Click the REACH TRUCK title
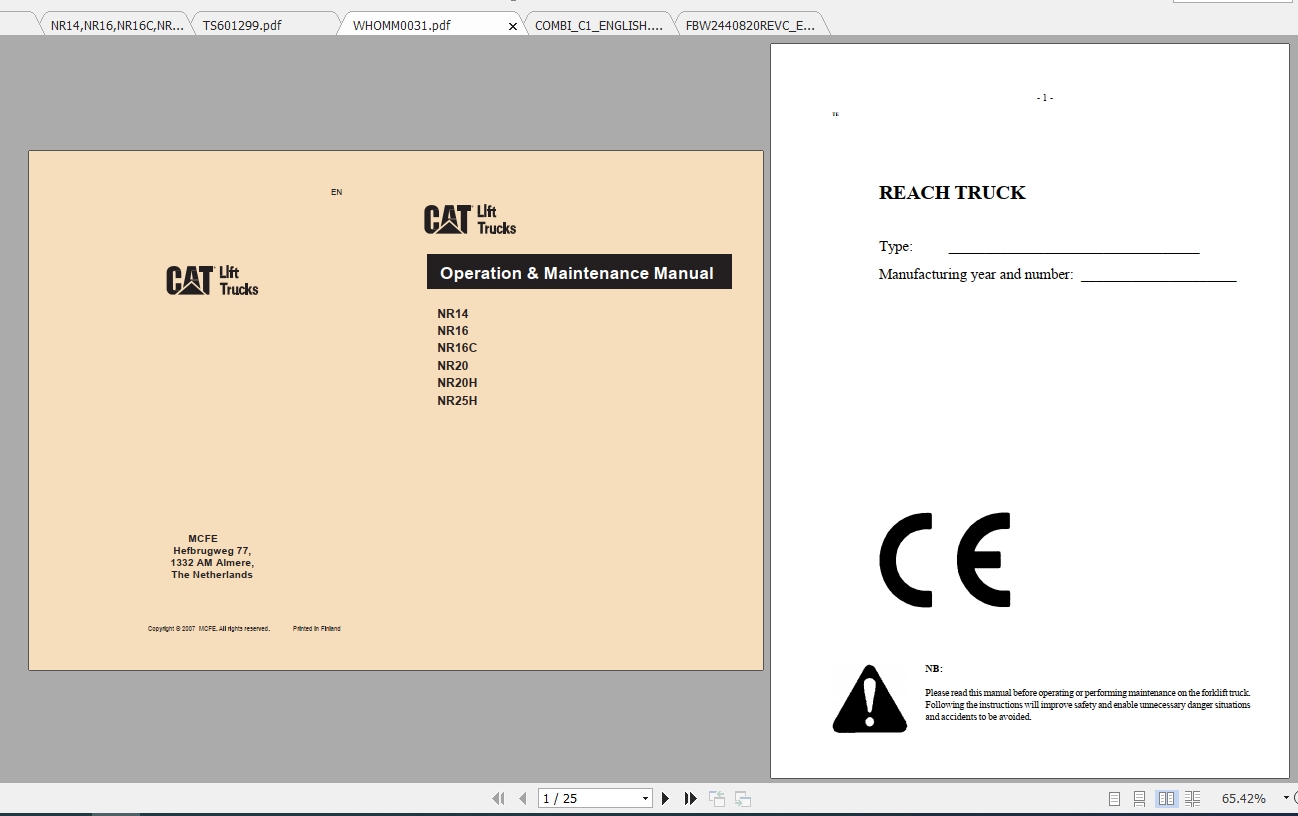 [x=952, y=193]
